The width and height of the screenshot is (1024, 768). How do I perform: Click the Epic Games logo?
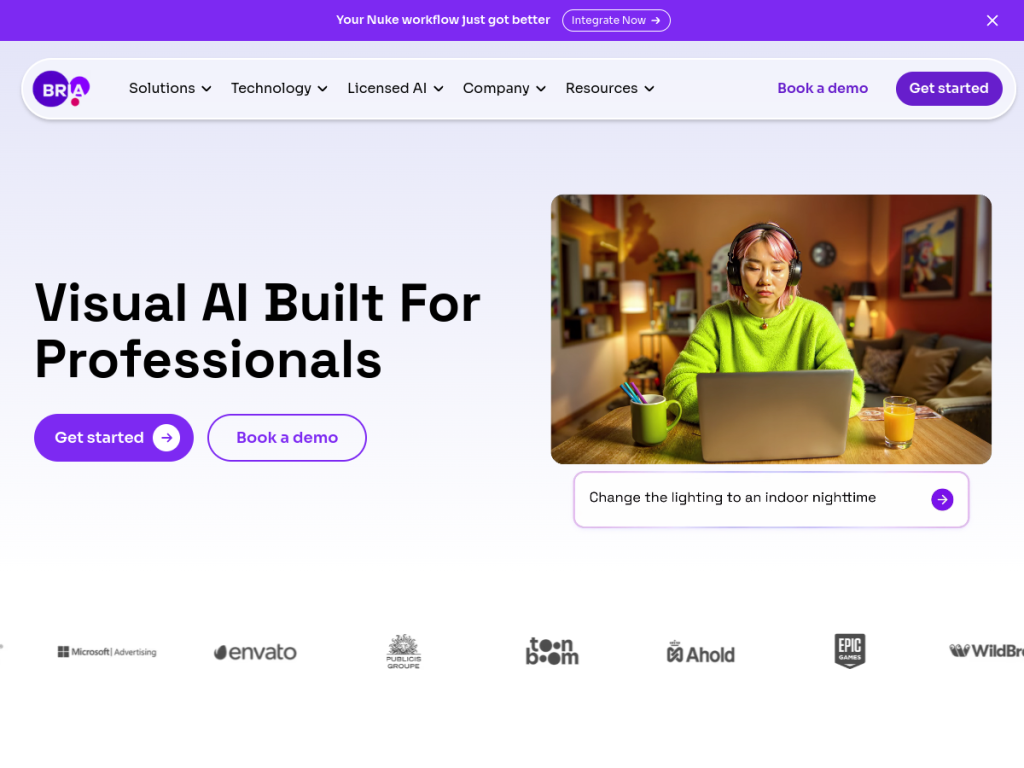tap(850, 650)
